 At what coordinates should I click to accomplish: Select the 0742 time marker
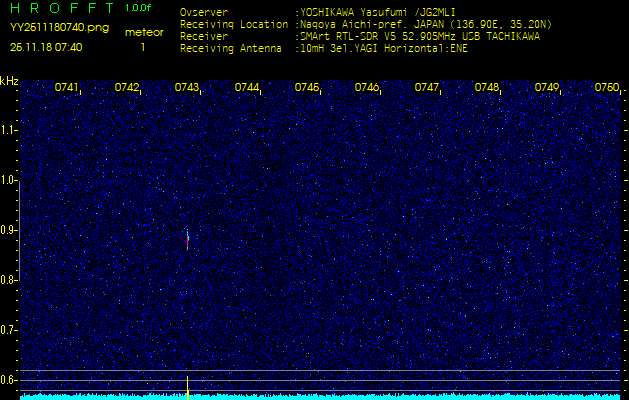point(126,87)
